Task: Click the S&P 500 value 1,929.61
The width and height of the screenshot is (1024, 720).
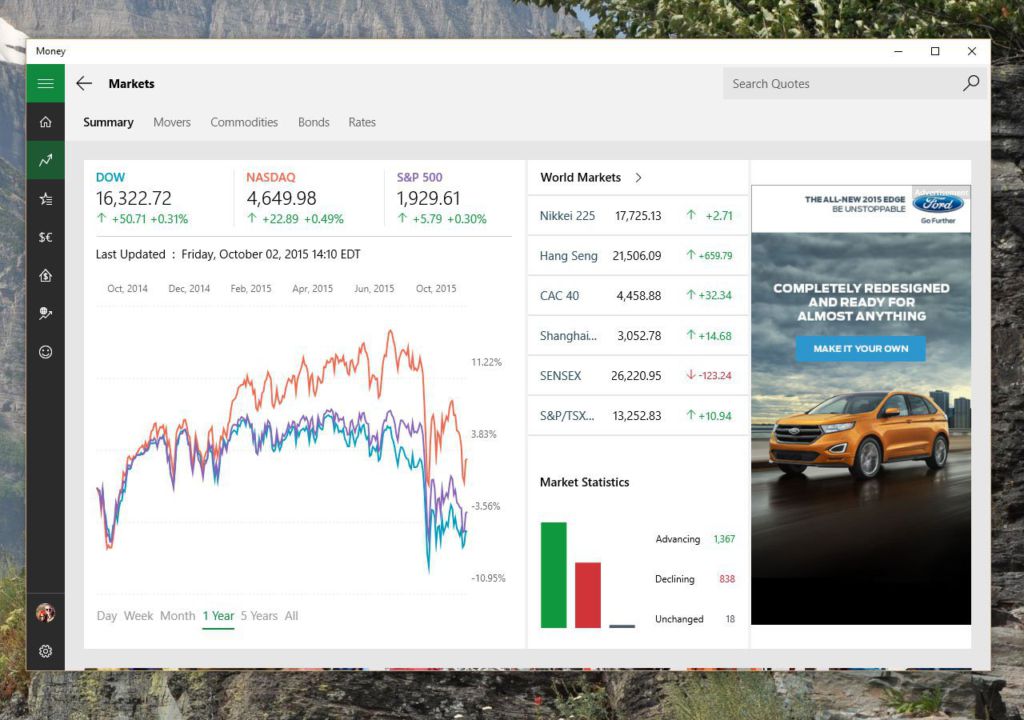Action: (x=428, y=198)
